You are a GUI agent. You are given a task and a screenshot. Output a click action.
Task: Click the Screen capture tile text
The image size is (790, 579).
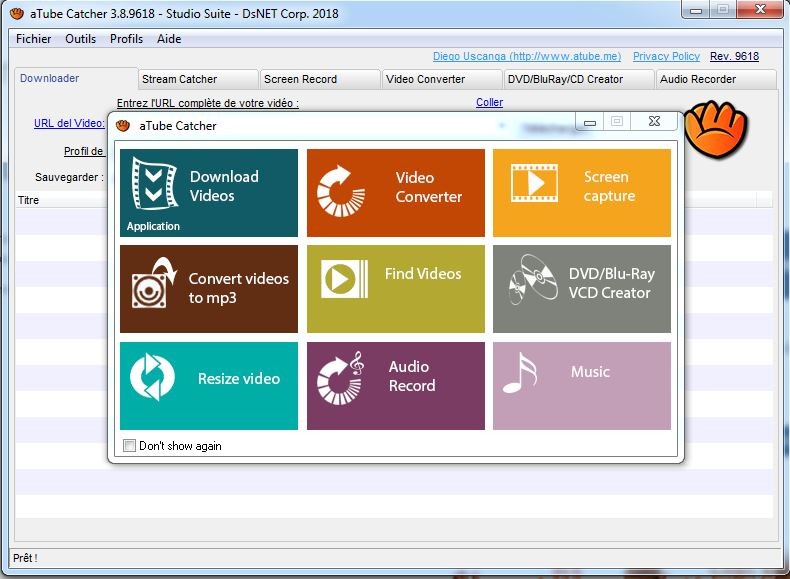coord(609,186)
